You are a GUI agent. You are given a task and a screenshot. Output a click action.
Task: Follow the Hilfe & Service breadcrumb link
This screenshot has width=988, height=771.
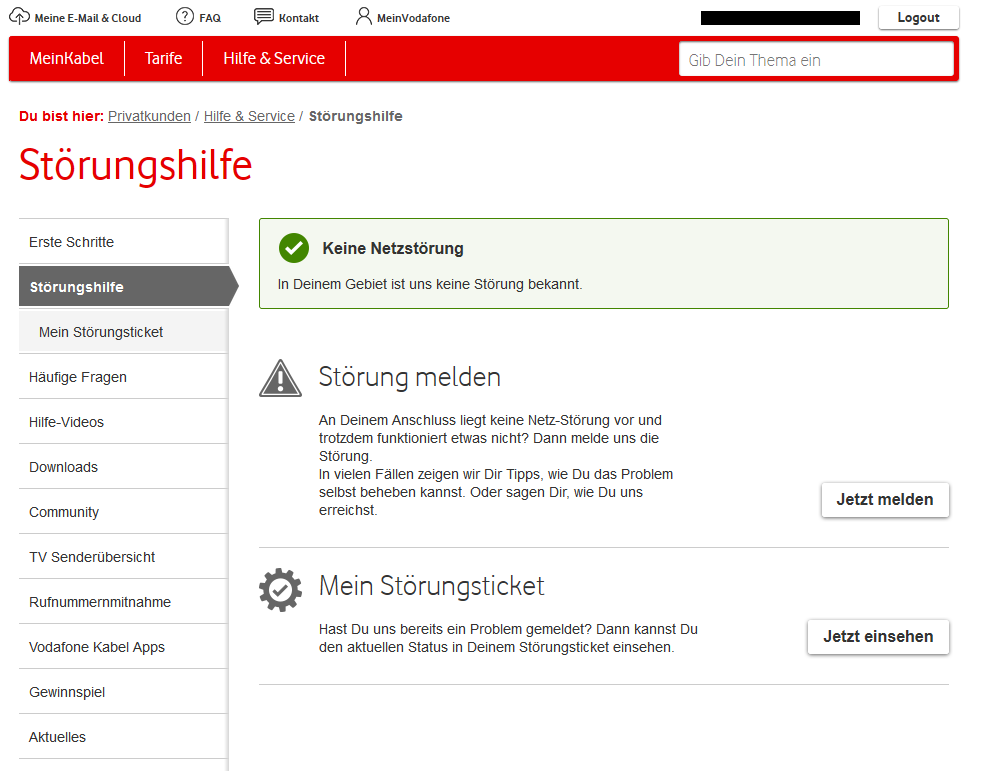[250, 117]
